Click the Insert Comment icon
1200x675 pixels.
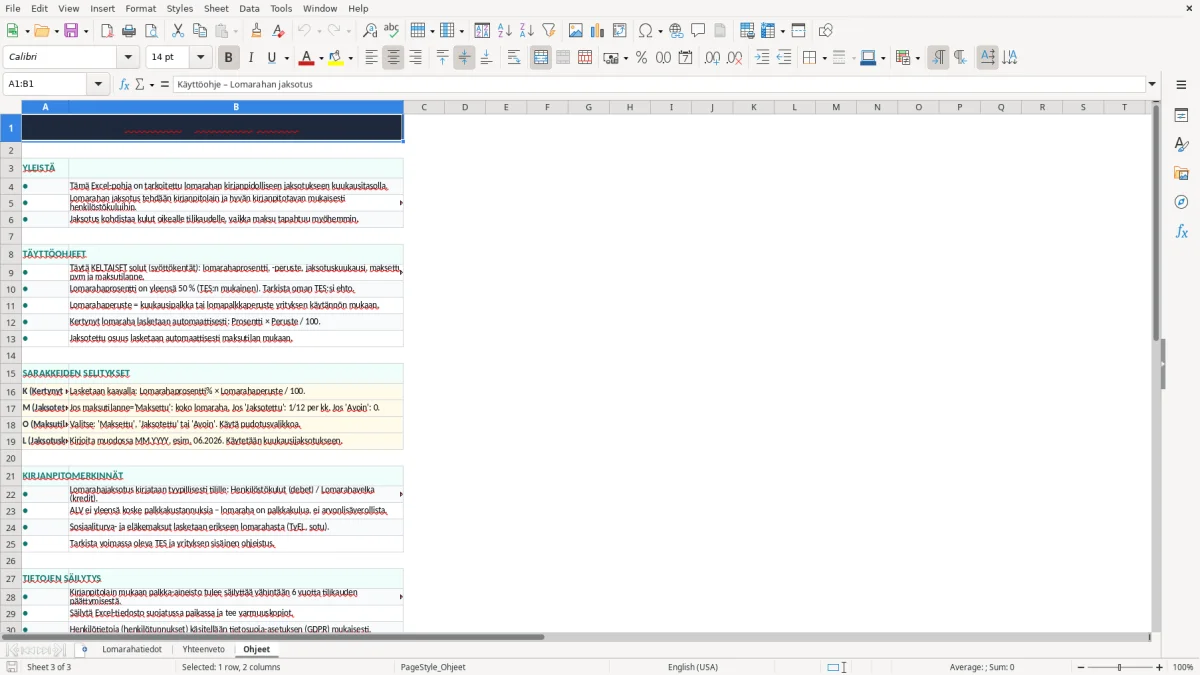point(698,31)
